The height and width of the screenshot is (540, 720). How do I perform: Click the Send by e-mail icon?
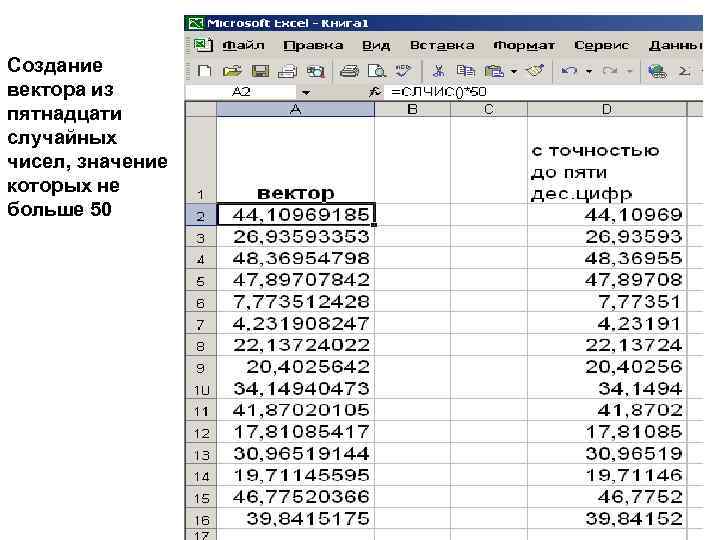[x=288, y=71]
